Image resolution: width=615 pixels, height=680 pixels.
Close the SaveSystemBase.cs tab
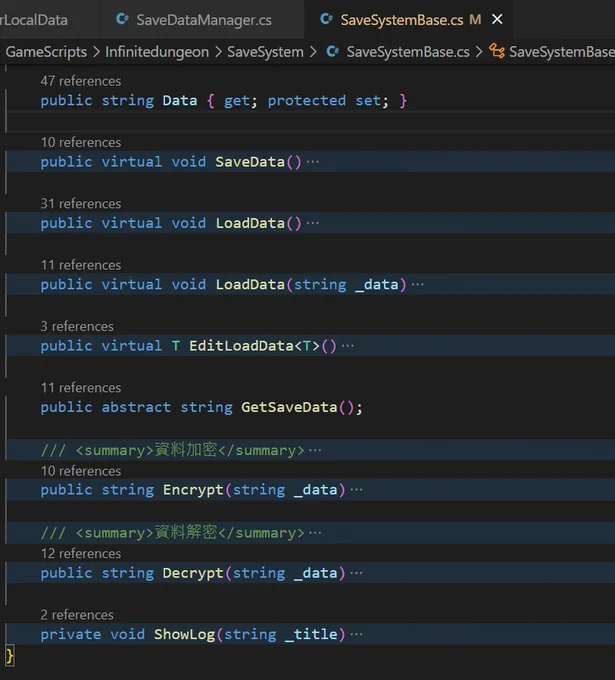(497, 19)
